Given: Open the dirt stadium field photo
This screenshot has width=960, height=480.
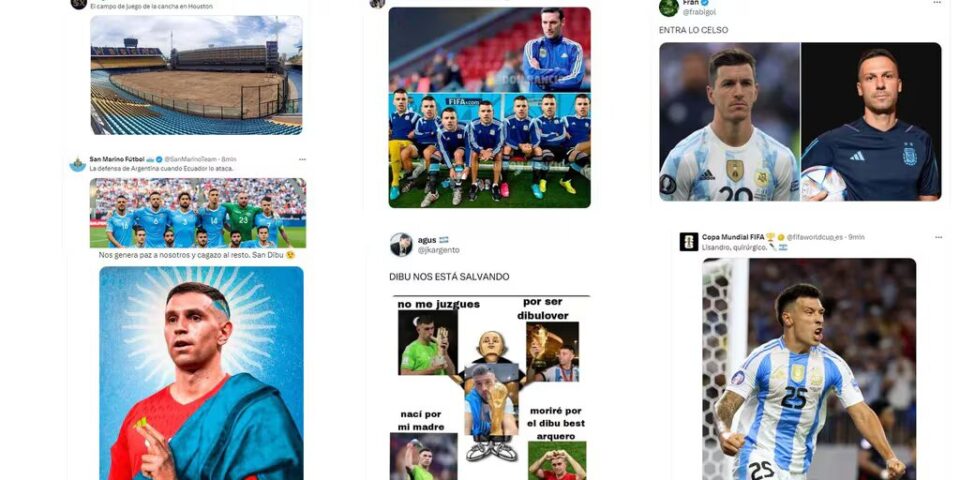Looking at the screenshot, I should (197, 75).
